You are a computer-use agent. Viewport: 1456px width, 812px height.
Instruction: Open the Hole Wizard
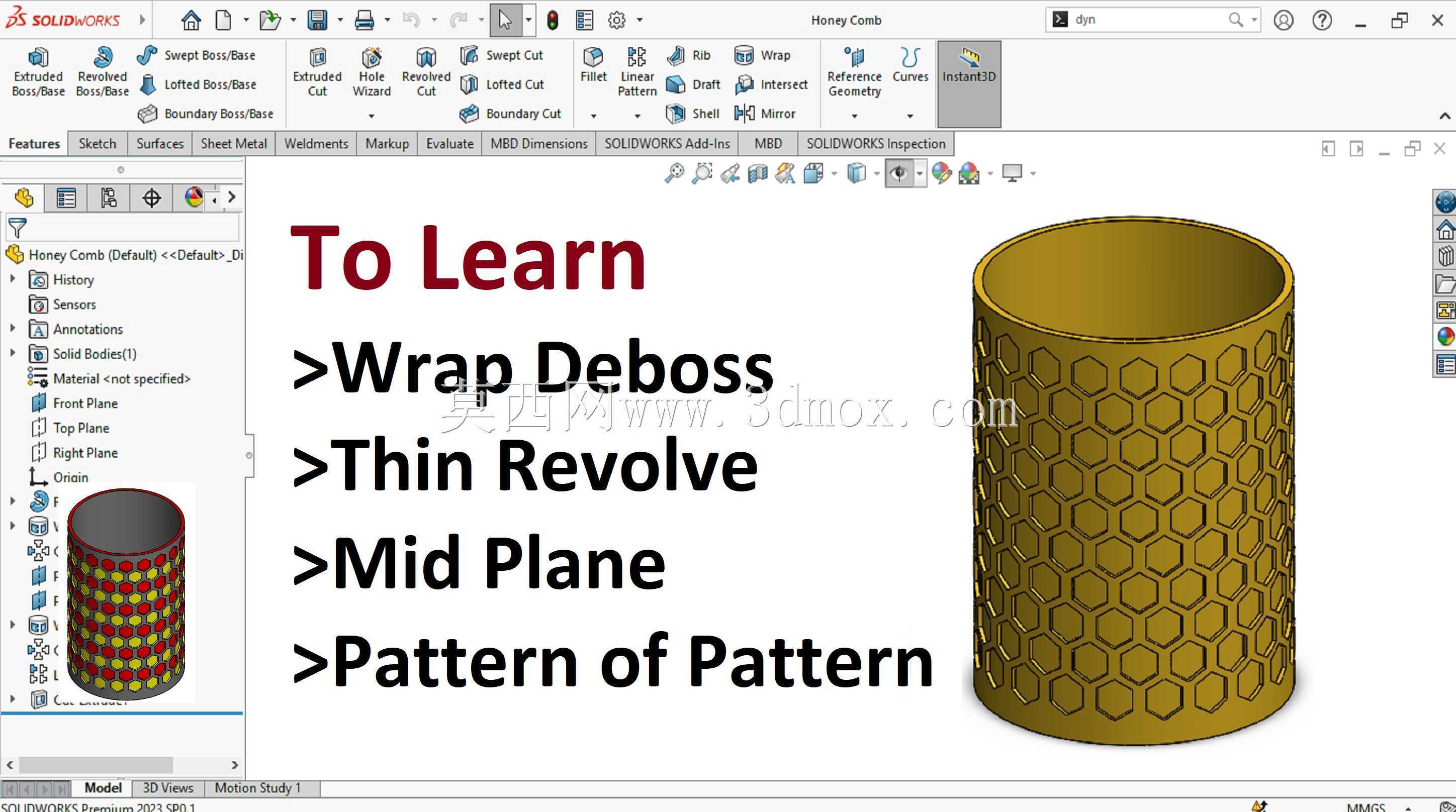tap(372, 72)
